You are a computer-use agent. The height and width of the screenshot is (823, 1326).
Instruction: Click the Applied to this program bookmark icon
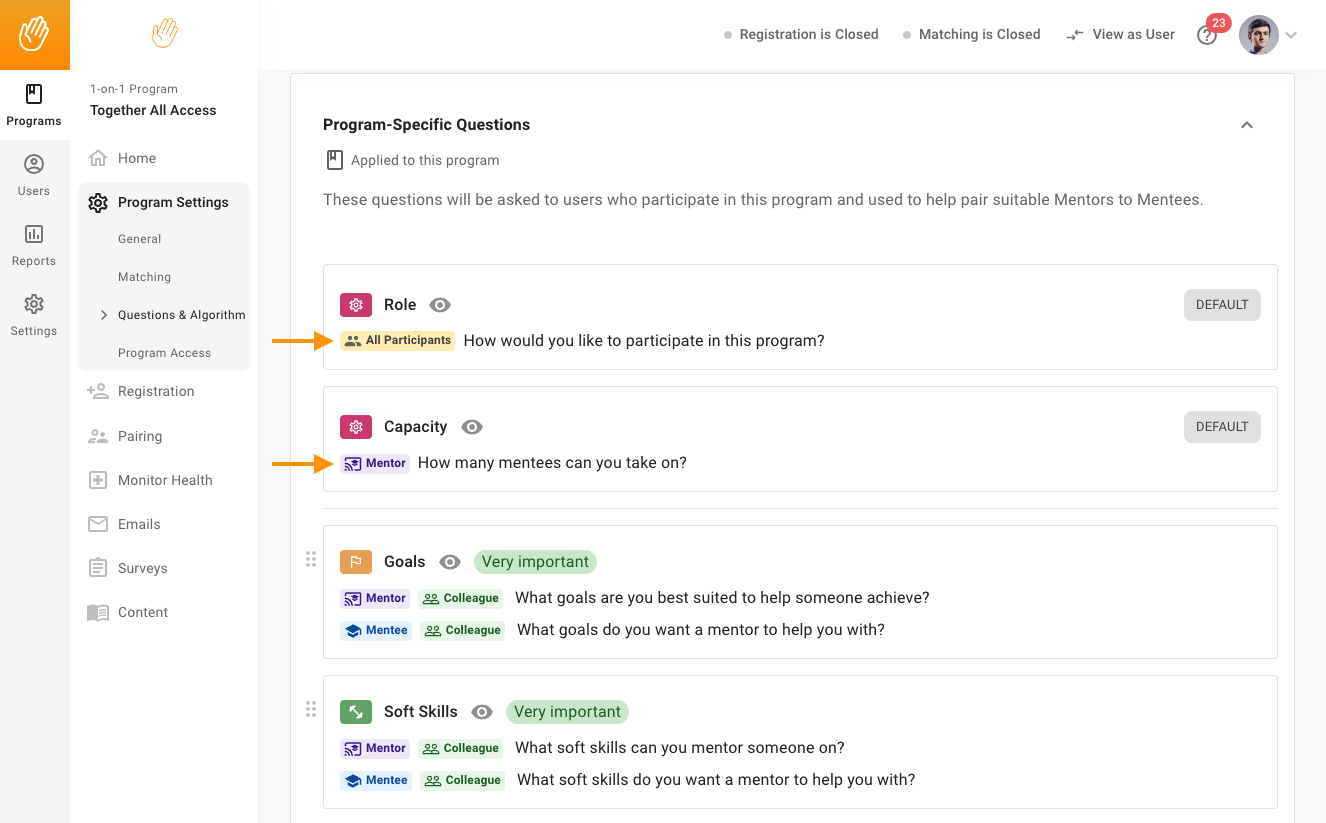[x=334, y=160]
